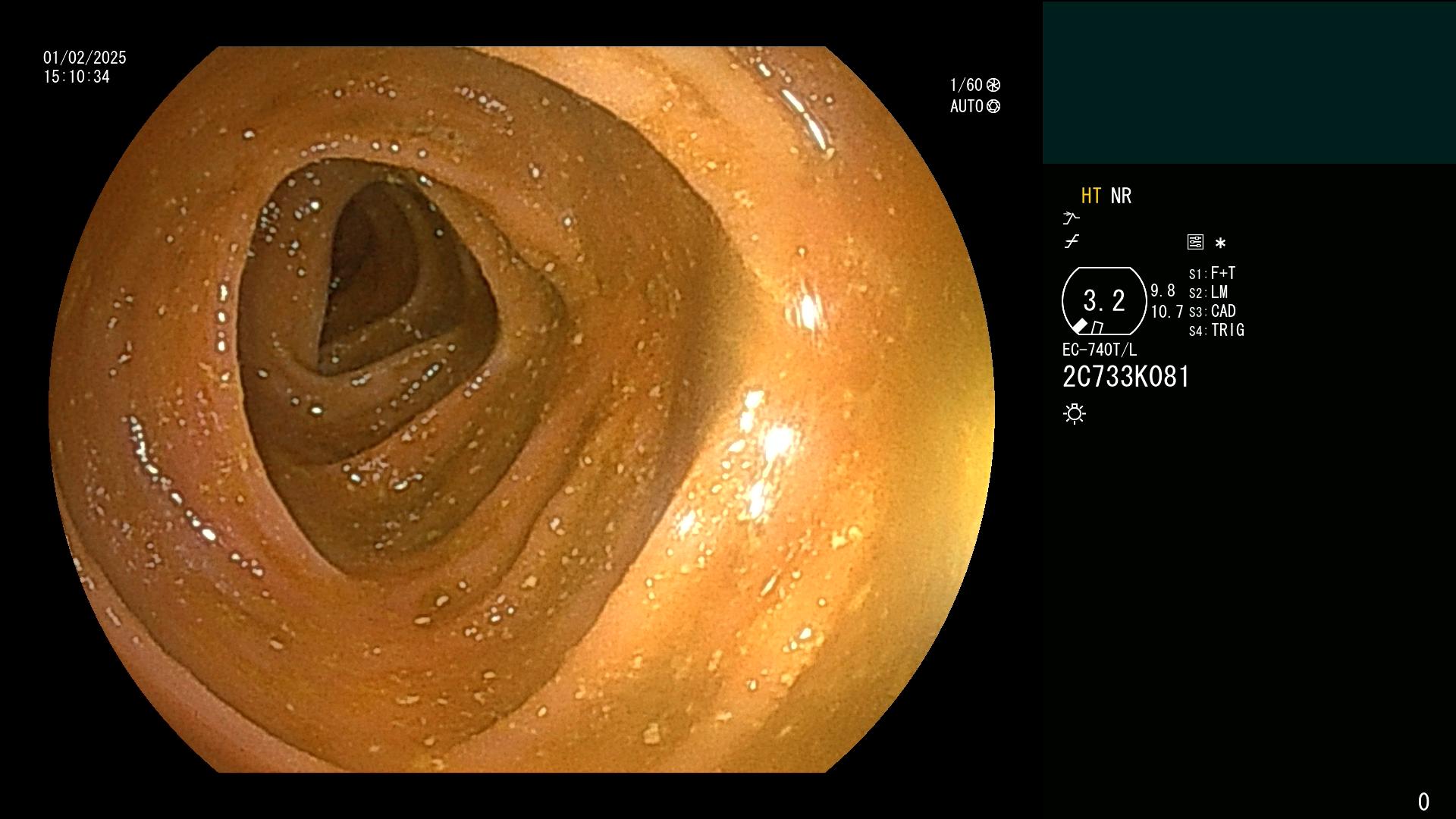
Task: Click the settings sliders icon
Action: tap(1195, 242)
